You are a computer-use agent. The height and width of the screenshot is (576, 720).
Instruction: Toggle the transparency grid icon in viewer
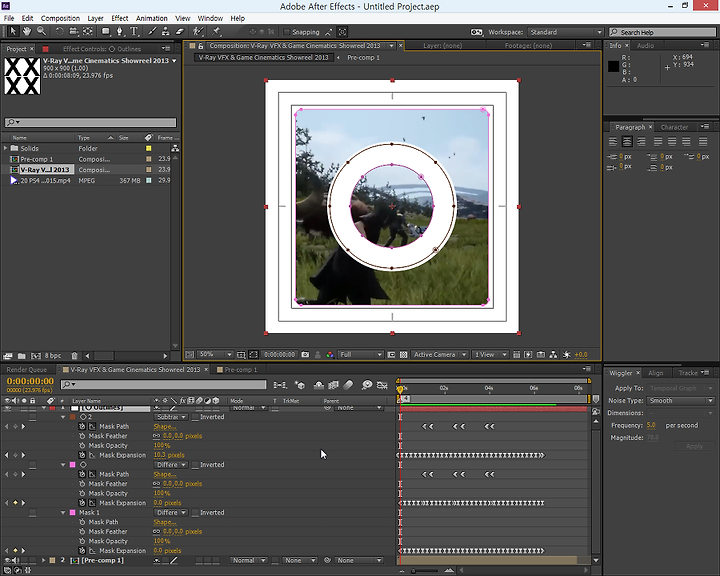[x=403, y=355]
